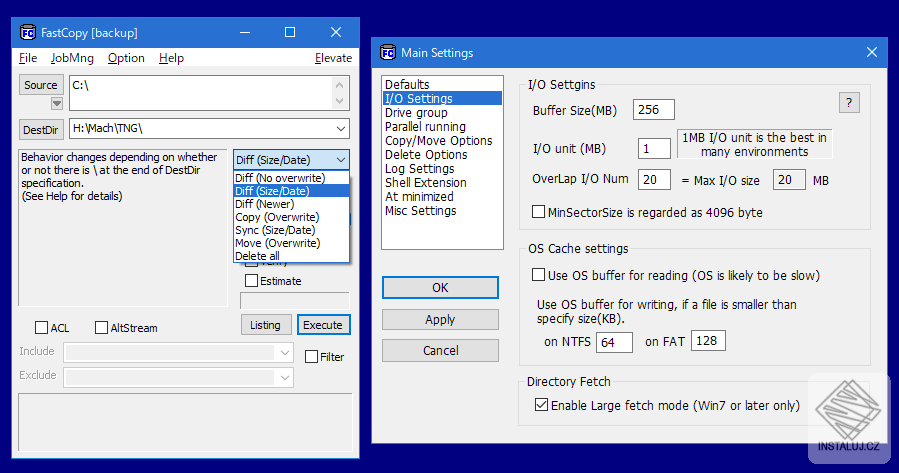Click the I/O unit (MB) field

654,148
